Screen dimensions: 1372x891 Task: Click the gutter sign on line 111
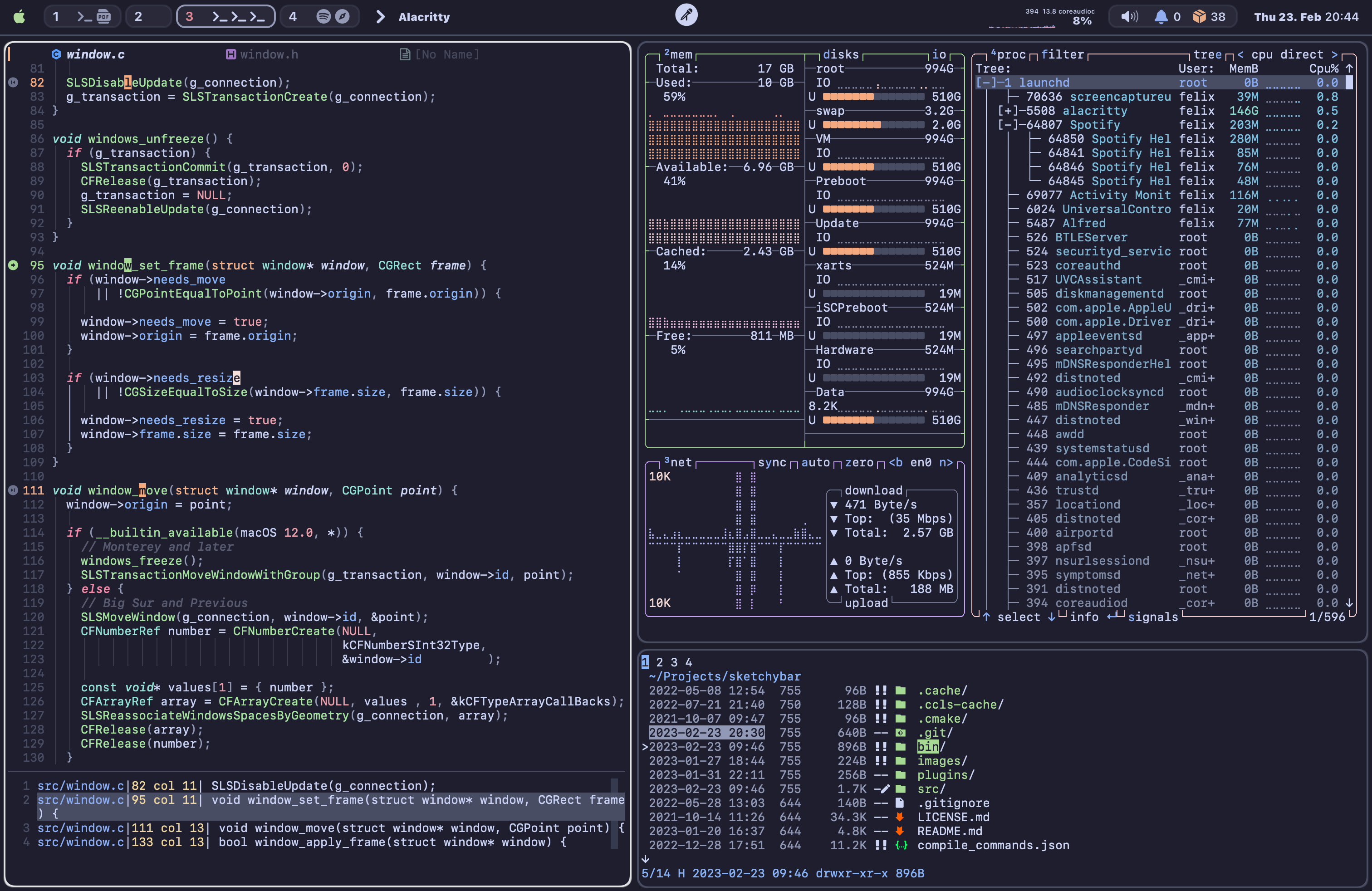click(x=13, y=490)
